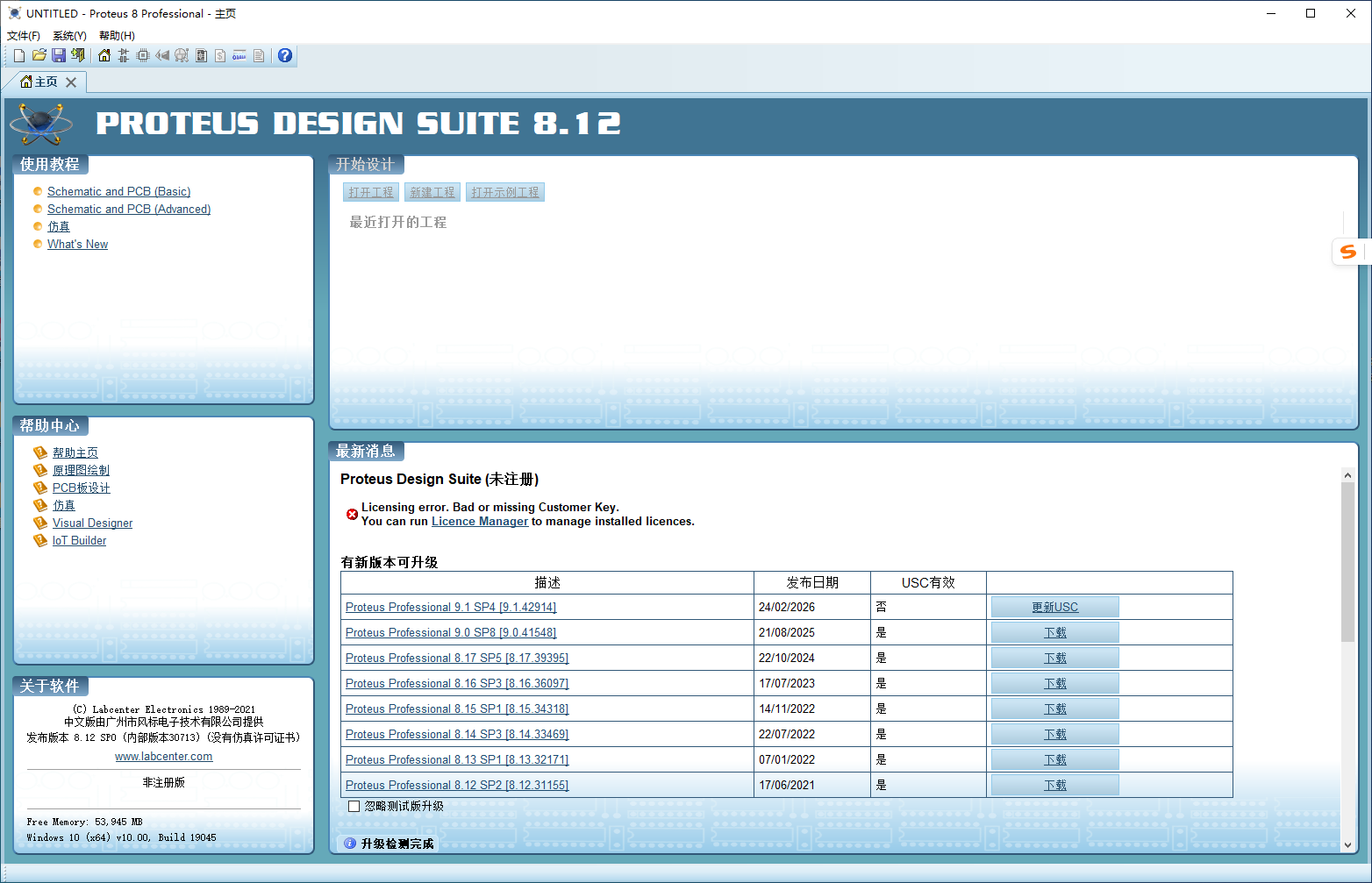Open the Licence Manager link
The width and height of the screenshot is (1372, 883).
480,521
